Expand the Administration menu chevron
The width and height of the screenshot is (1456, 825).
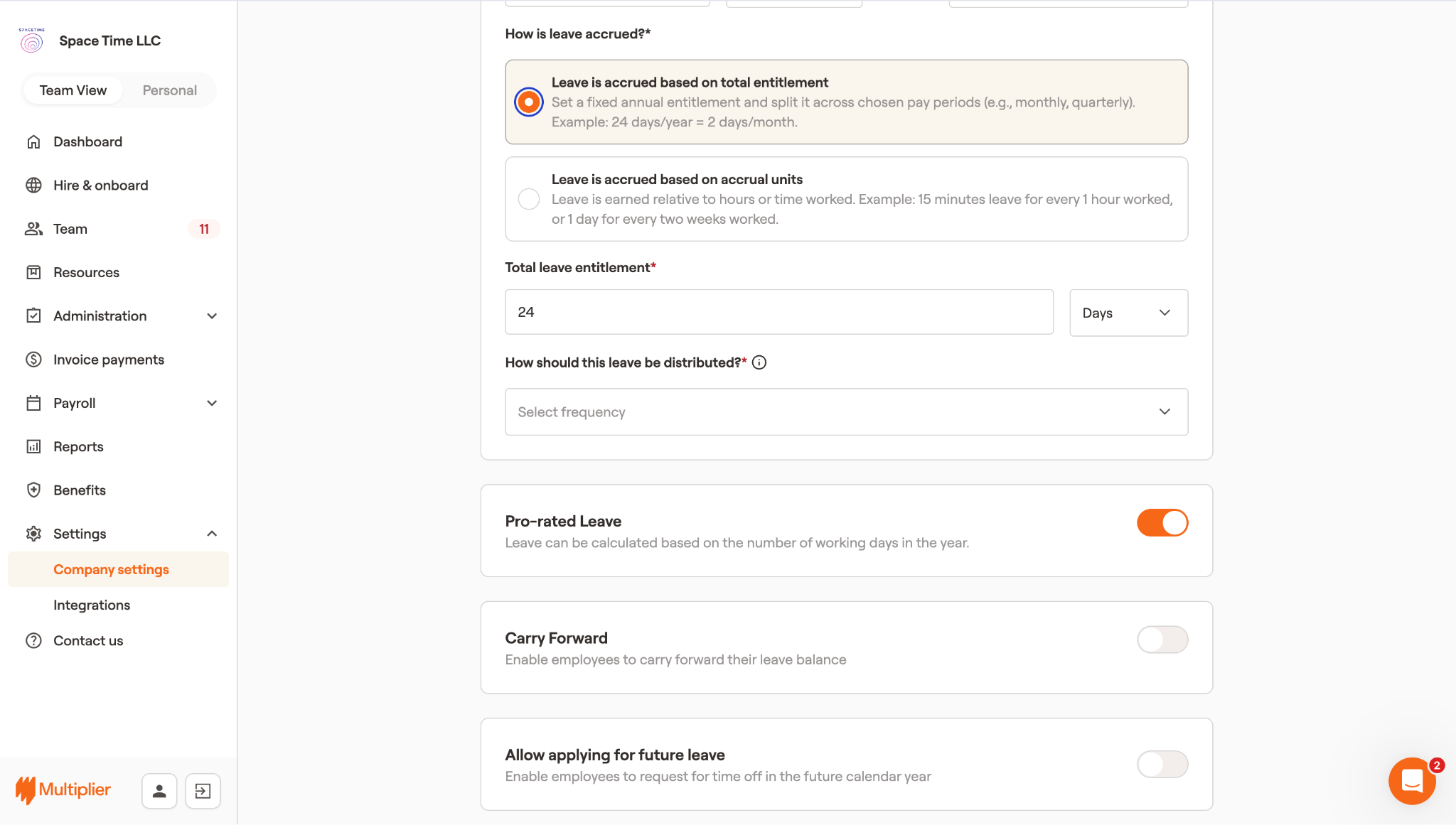[212, 316]
